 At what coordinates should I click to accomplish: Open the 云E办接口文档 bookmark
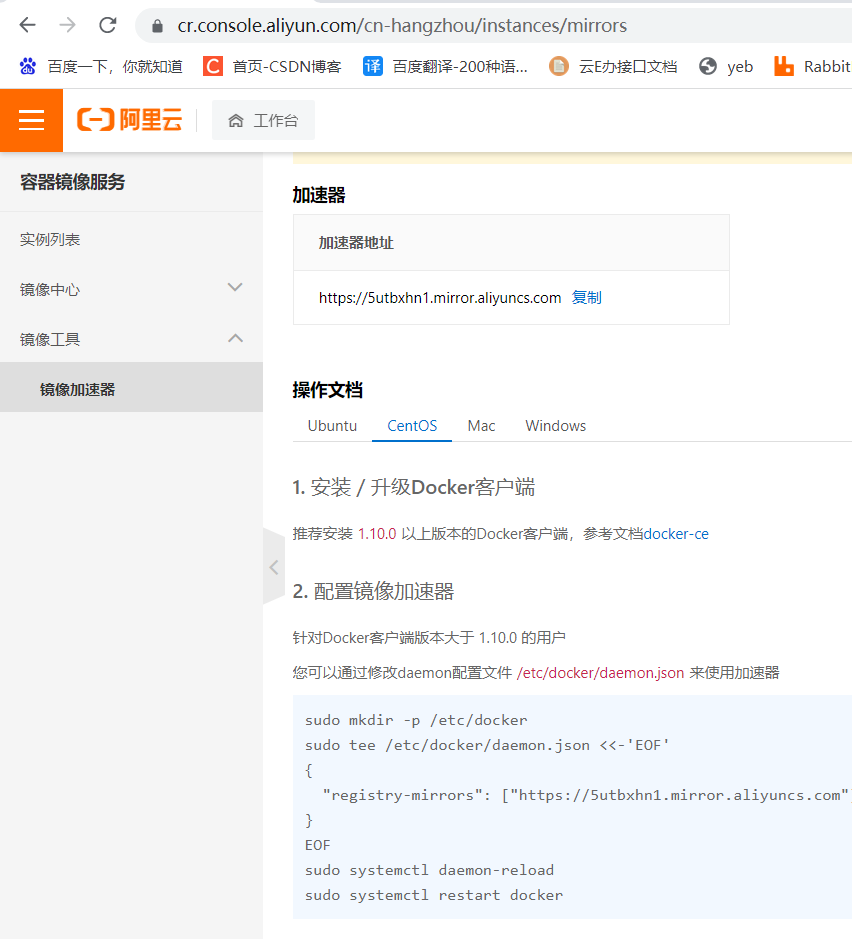coord(613,66)
